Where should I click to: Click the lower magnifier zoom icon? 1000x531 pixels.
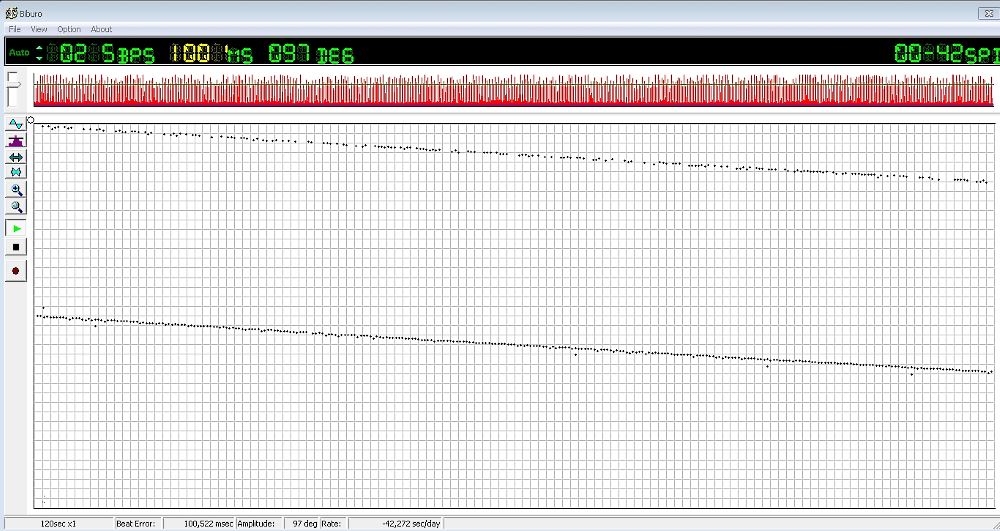(16, 207)
